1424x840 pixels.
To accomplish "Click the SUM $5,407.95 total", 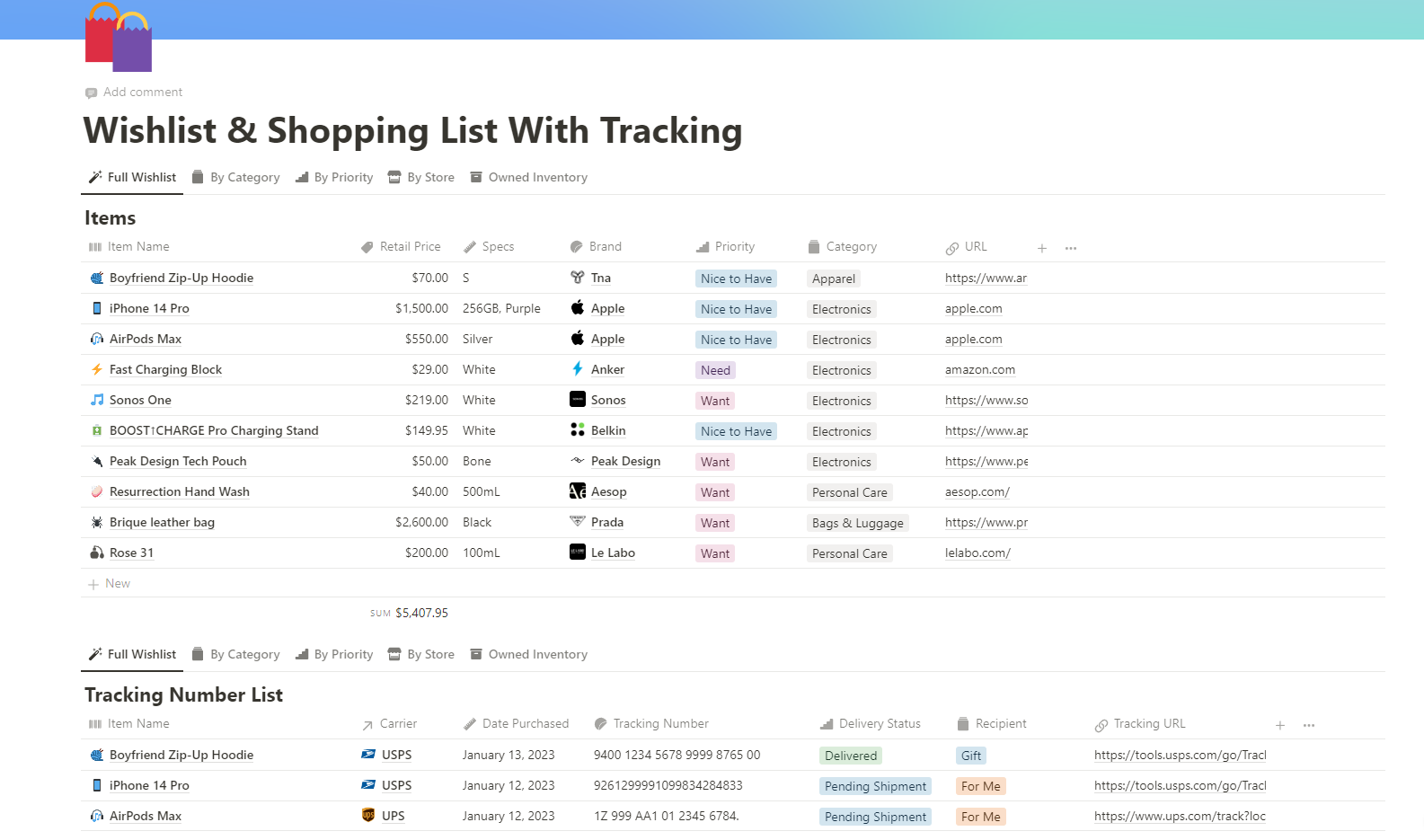I will (x=409, y=613).
